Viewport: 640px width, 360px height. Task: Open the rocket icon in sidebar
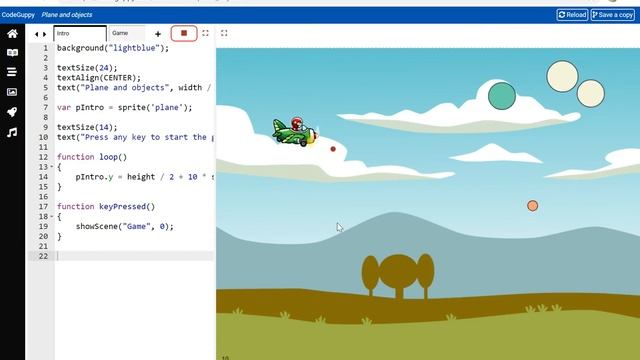(12, 111)
